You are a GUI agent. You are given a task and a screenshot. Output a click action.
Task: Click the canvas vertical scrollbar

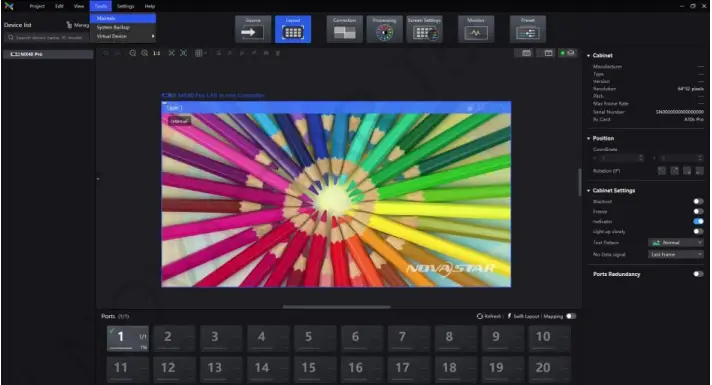click(579, 182)
